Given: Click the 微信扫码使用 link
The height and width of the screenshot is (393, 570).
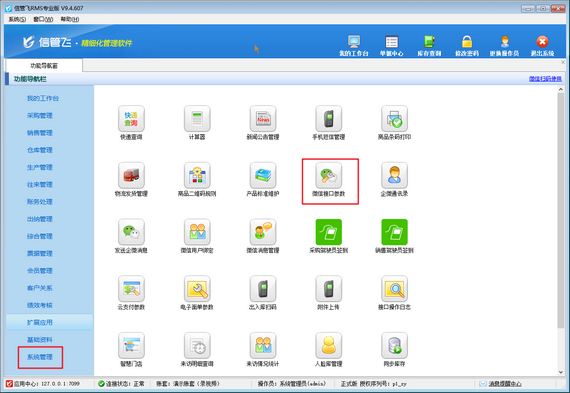Looking at the screenshot, I should [x=545, y=79].
